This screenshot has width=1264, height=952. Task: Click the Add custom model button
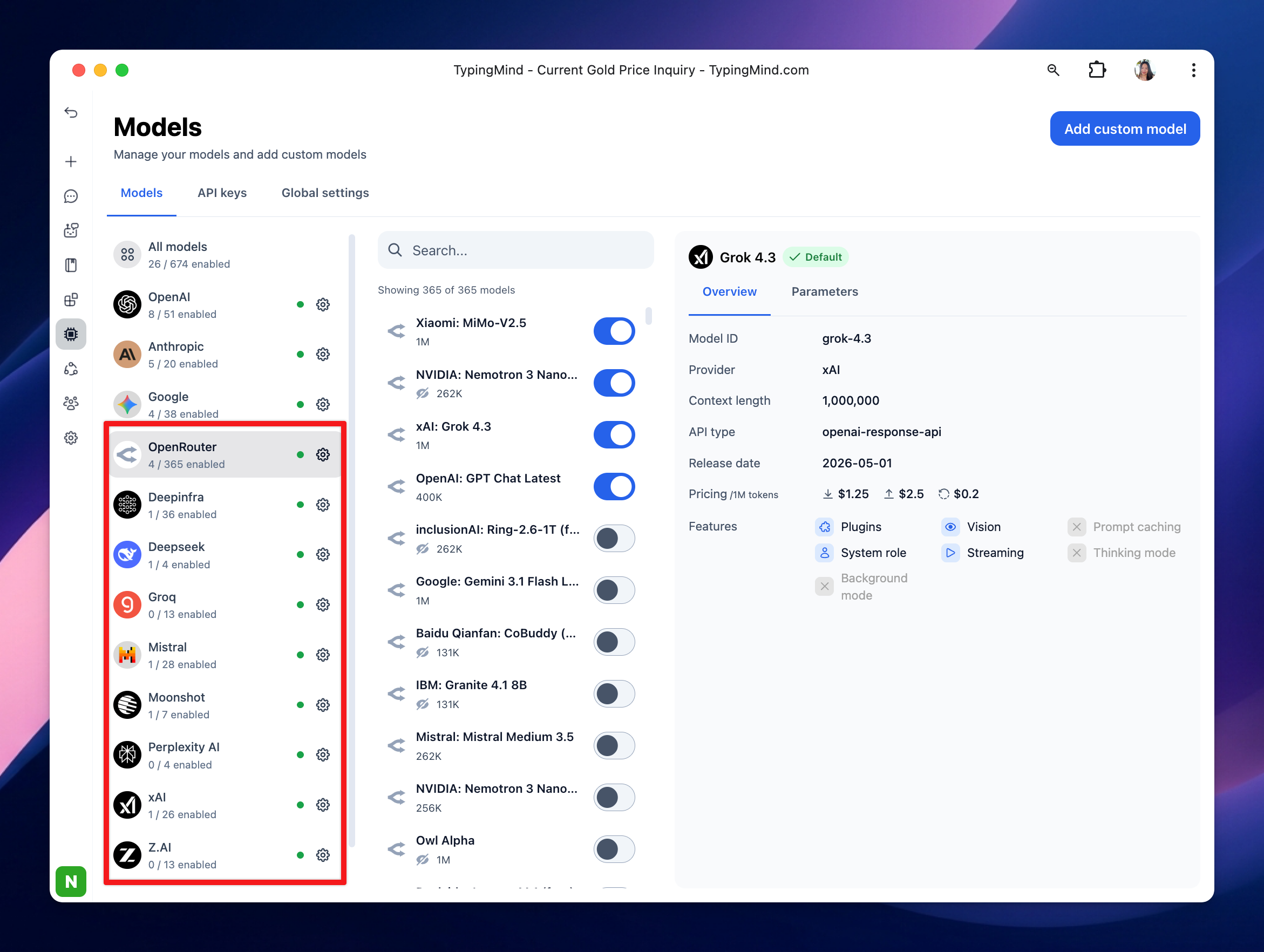pyautogui.click(x=1125, y=129)
